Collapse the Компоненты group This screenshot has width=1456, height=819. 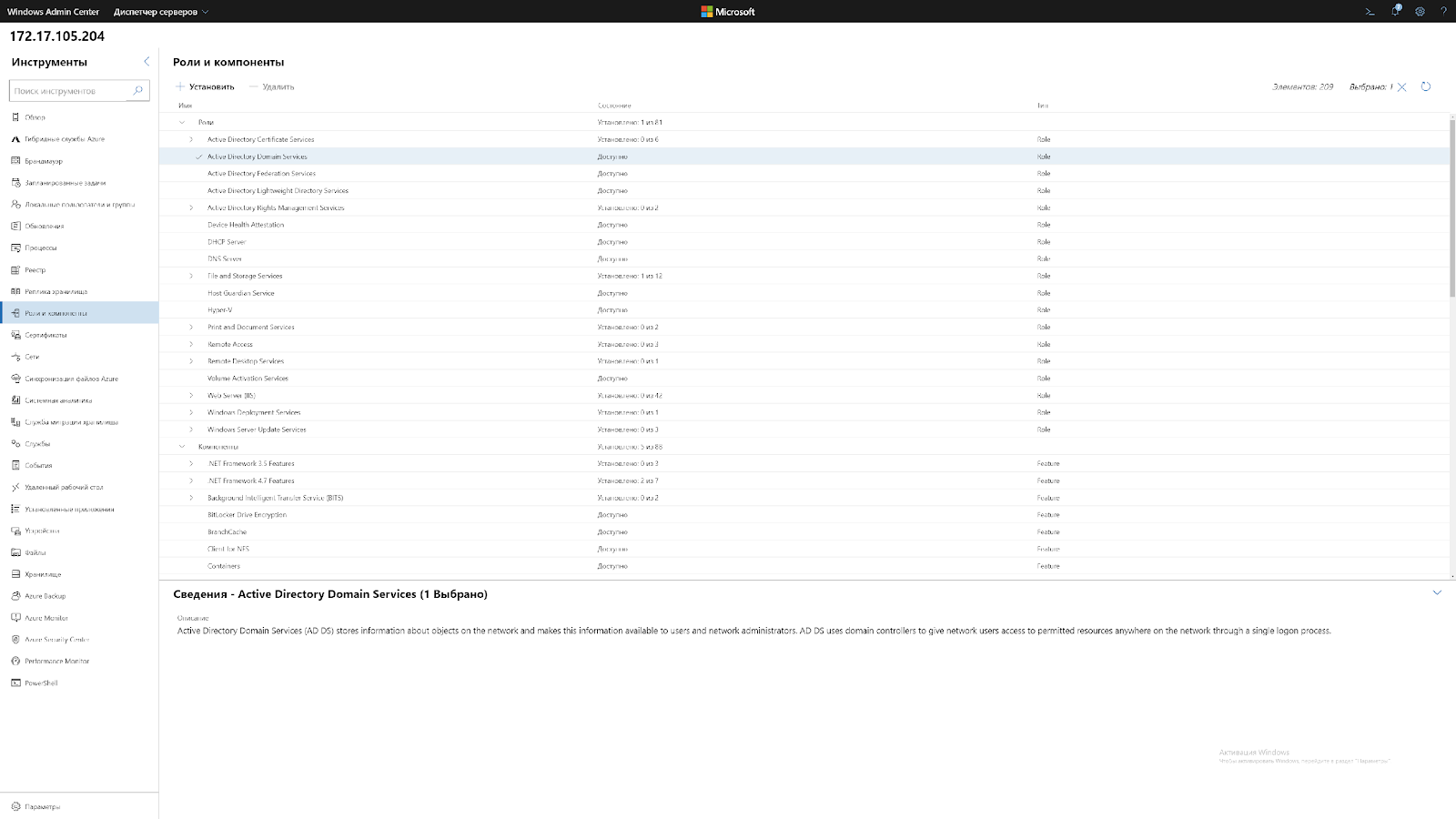pos(182,447)
